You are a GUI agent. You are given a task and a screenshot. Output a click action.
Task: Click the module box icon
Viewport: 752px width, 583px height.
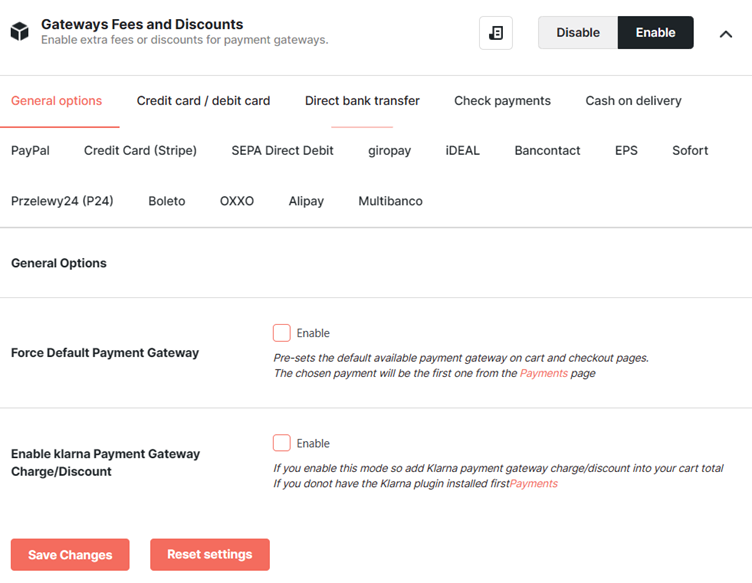[20, 32]
